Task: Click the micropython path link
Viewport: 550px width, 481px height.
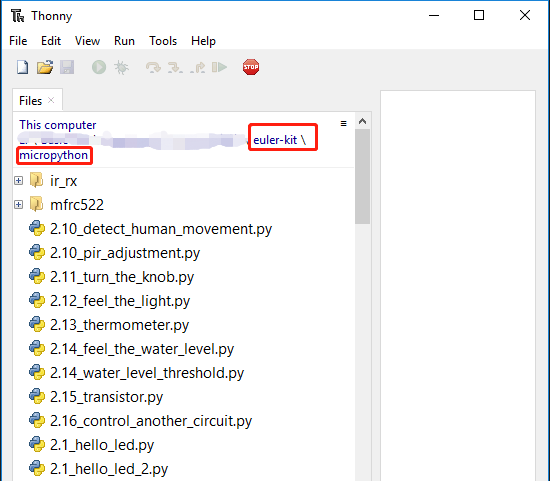Action: 54,155
